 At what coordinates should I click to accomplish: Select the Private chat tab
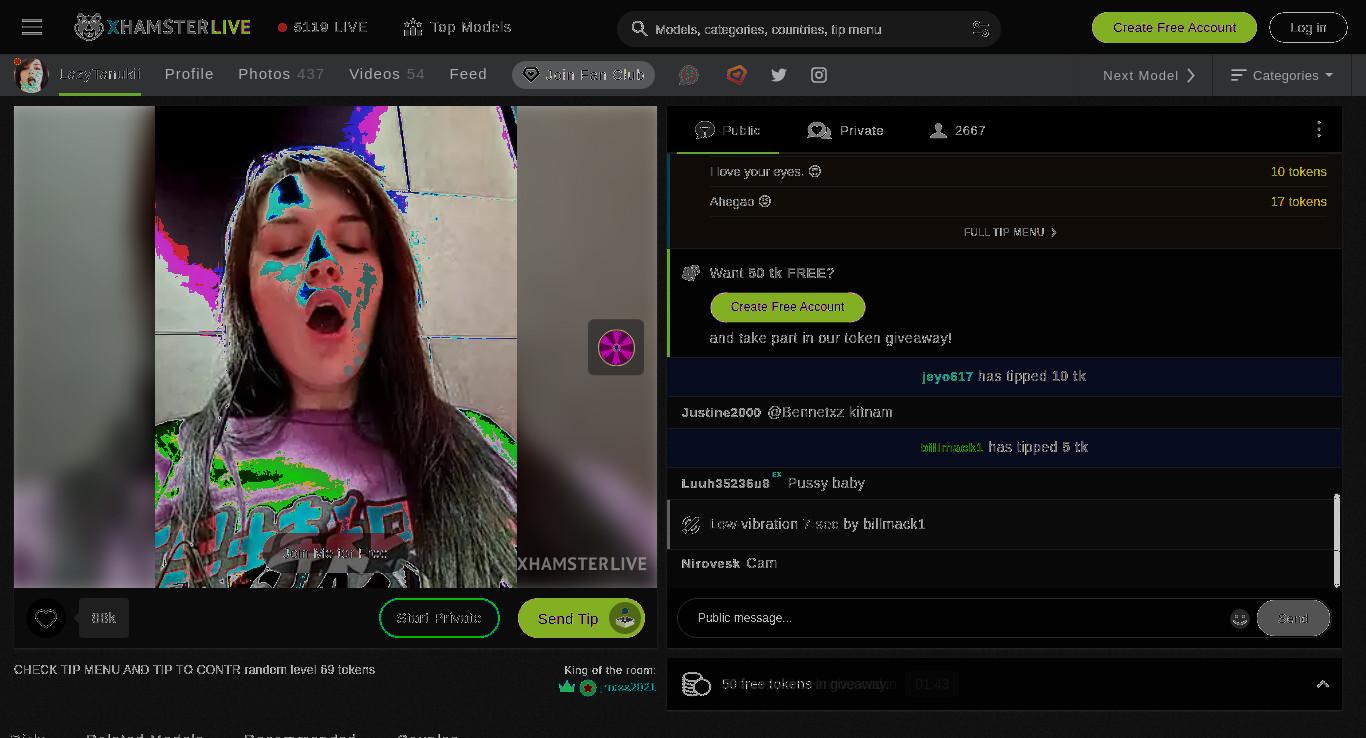845,130
